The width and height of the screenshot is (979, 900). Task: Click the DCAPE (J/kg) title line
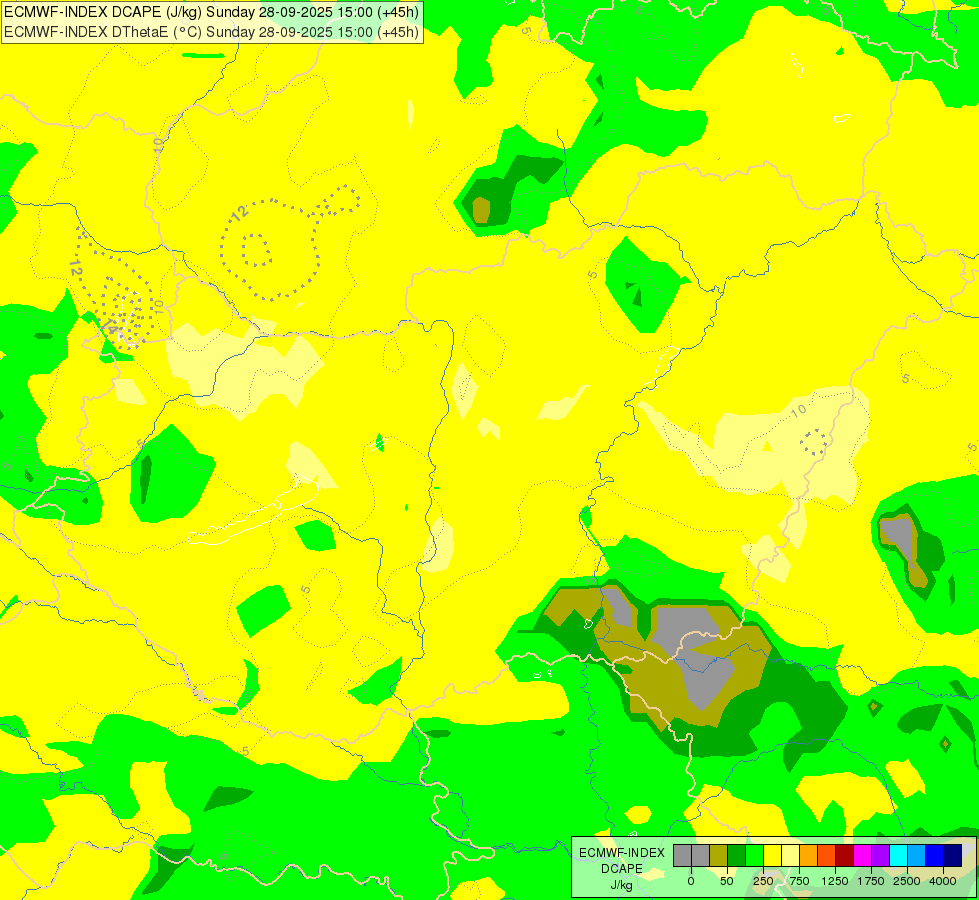pos(212,12)
